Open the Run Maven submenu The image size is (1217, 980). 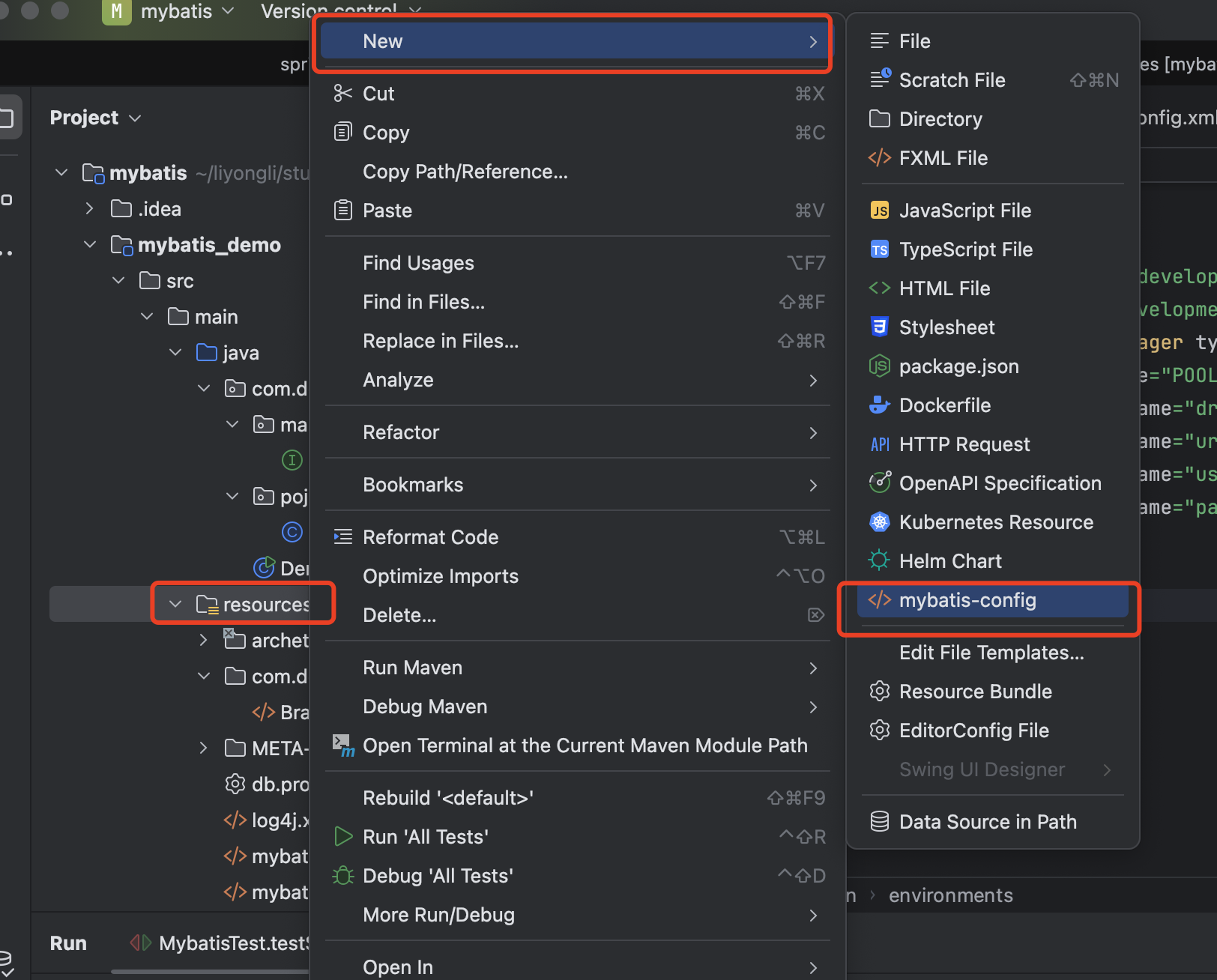click(577, 668)
